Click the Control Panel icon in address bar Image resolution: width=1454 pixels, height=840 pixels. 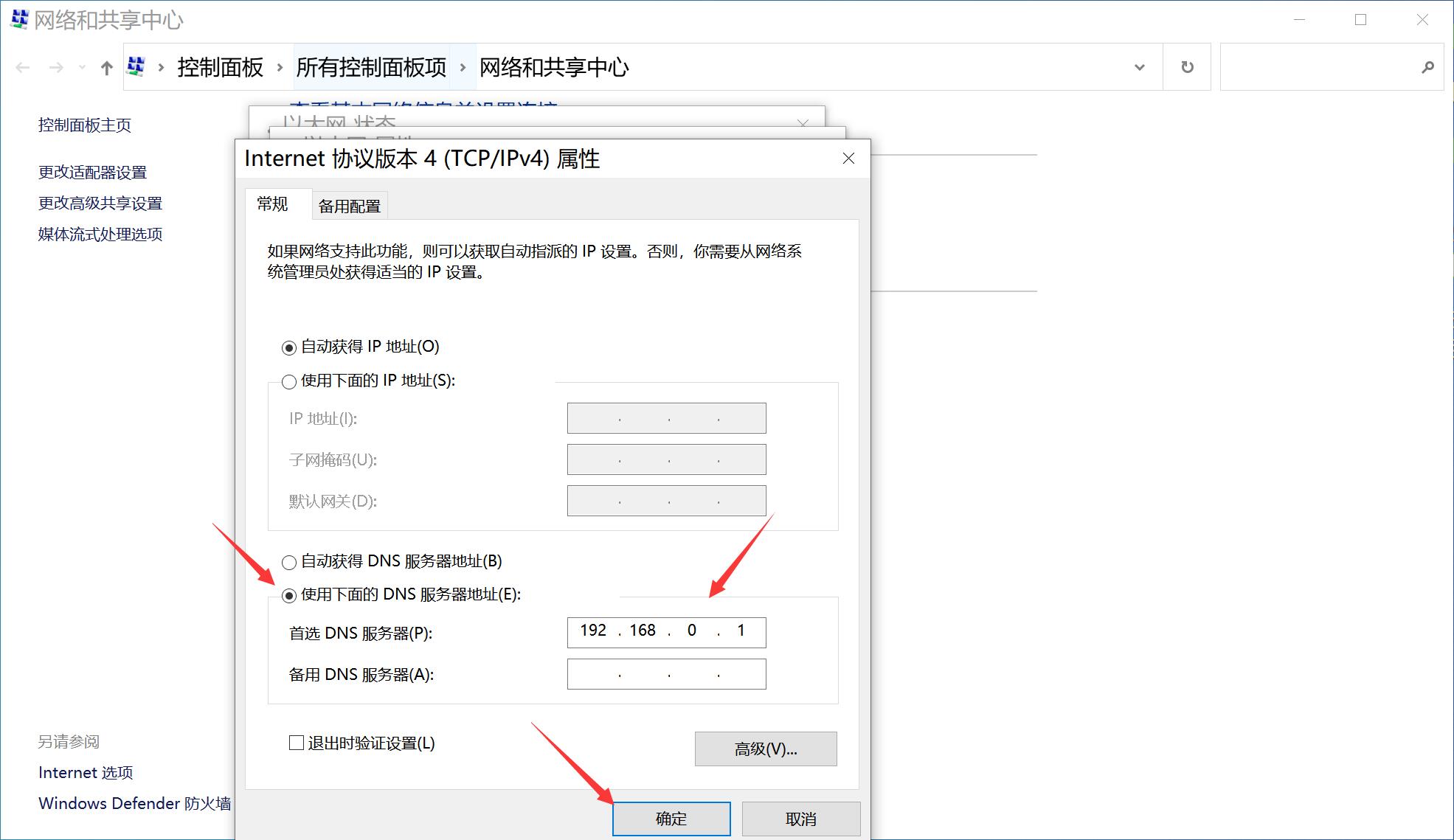click(136, 67)
